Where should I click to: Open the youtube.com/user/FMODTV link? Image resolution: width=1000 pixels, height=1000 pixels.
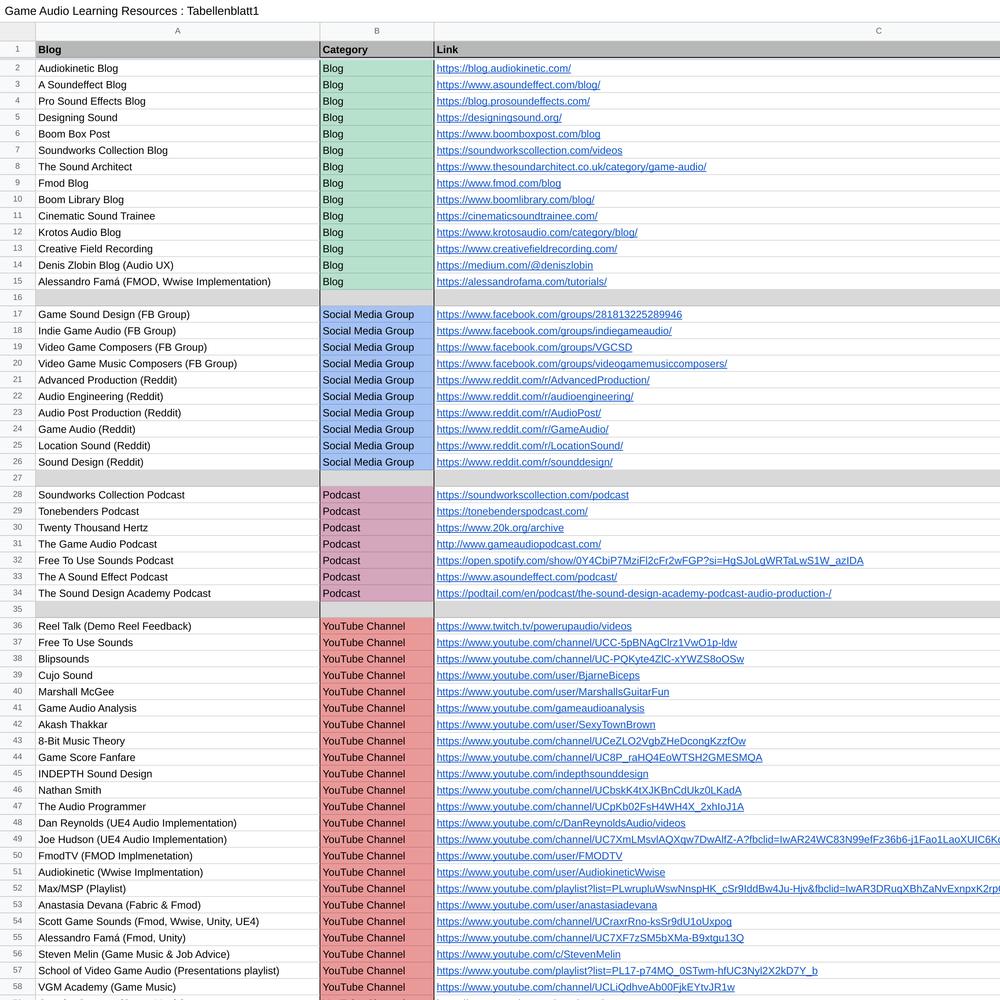[x=529, y=856]
